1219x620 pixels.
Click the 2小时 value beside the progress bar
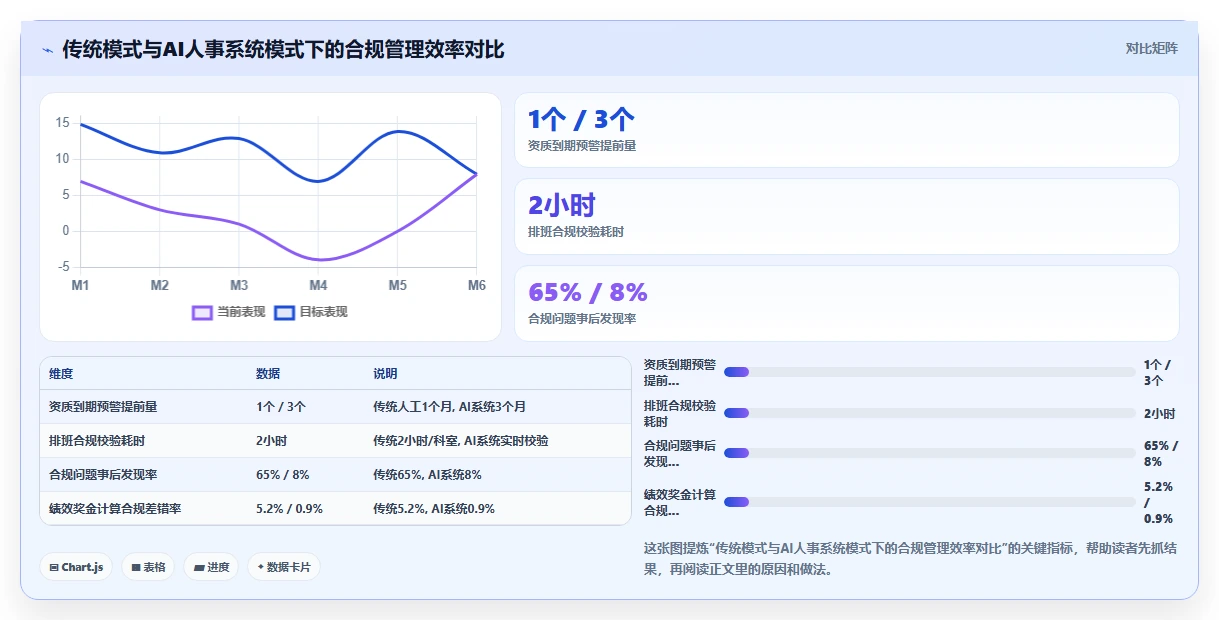1160,413
